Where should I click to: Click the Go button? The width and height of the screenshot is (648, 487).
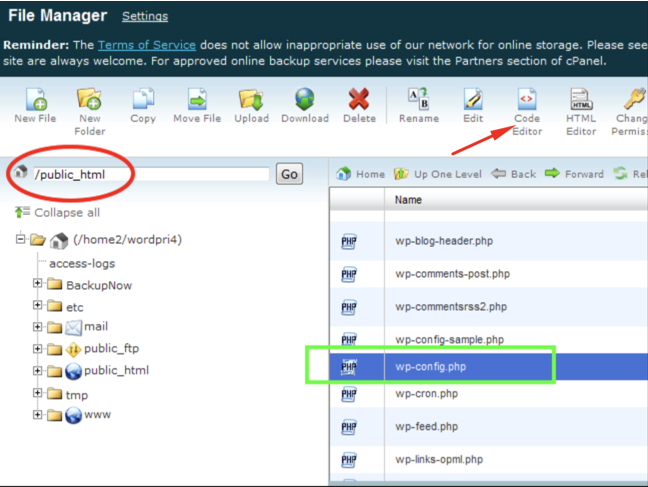click(289, 174)
